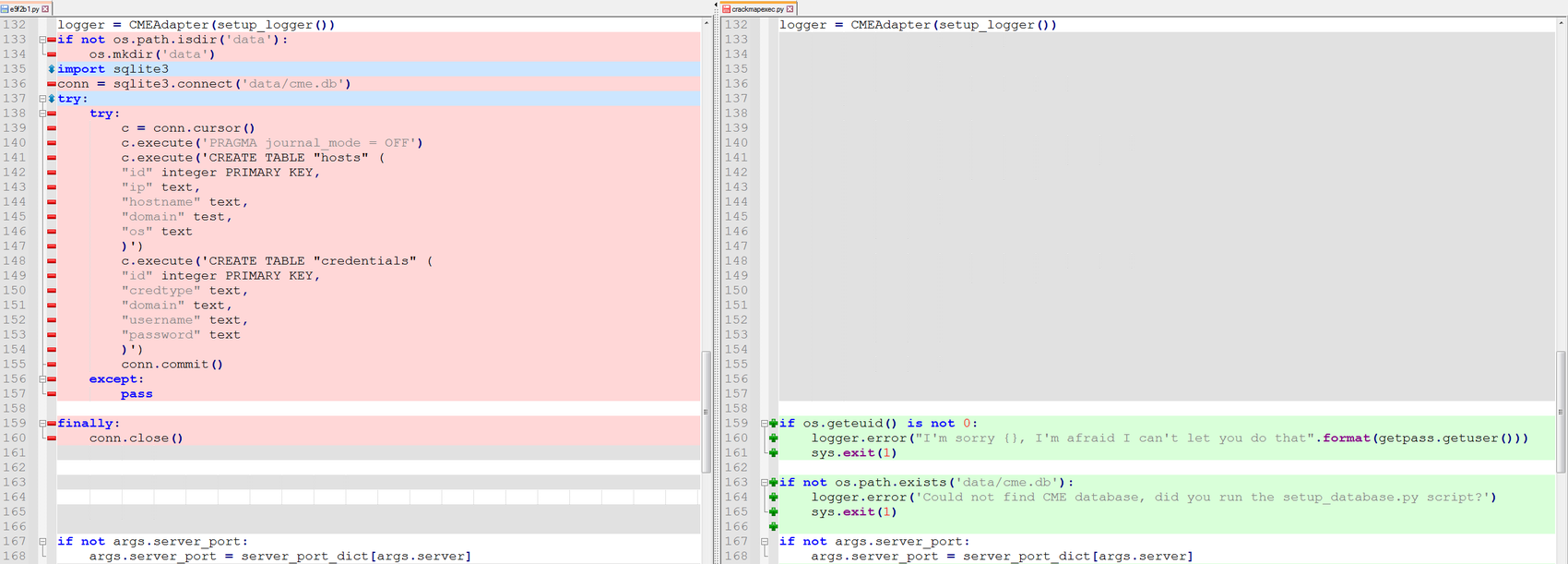Click 'import sqlite3' code line
Image resolution: width=1568 pixels, height=564 pixels.
pyautogui.click(x=113, y=69)
